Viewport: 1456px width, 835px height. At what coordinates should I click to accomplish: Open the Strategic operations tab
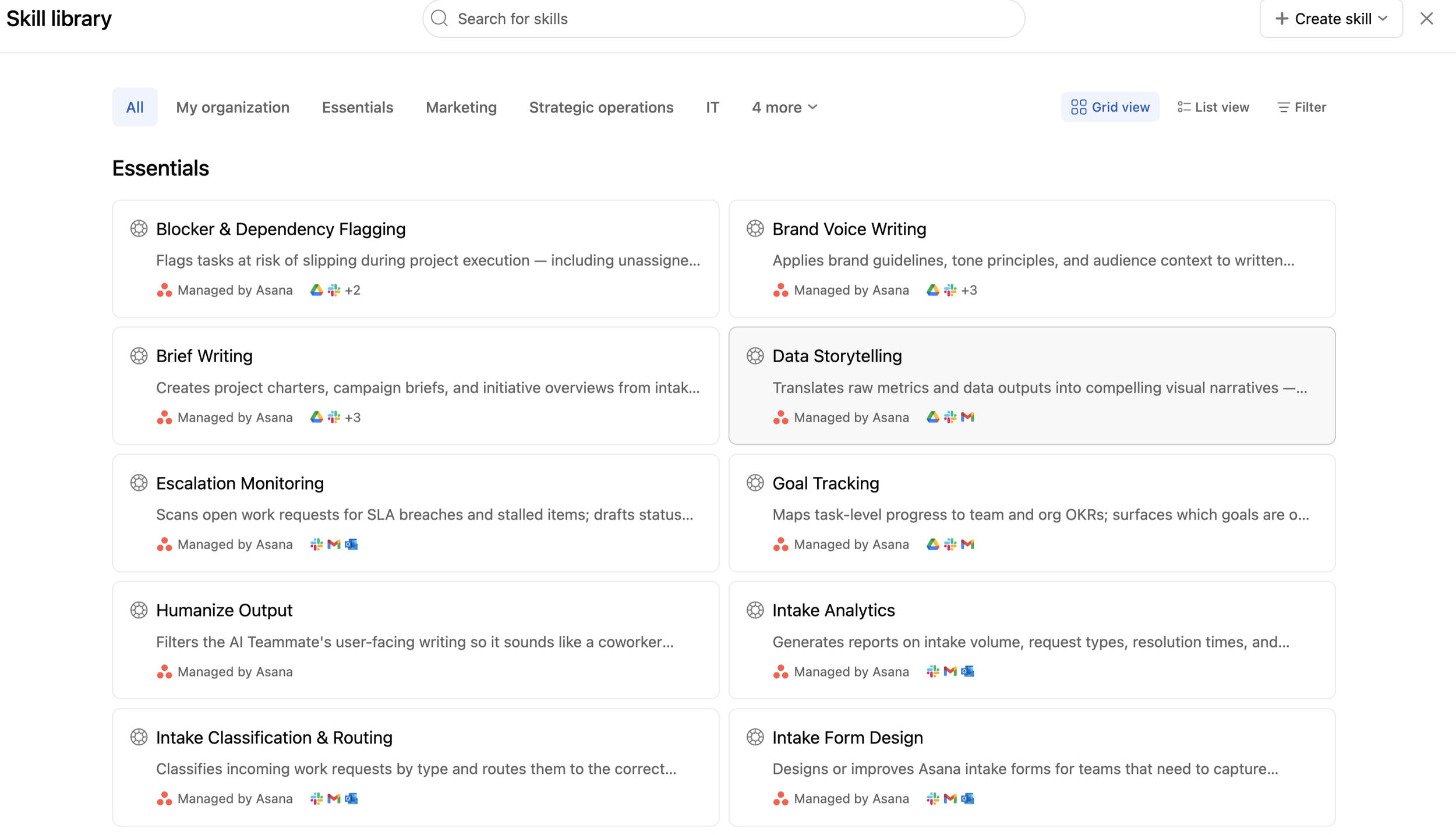pyautogui.click(x=601, y=107)
